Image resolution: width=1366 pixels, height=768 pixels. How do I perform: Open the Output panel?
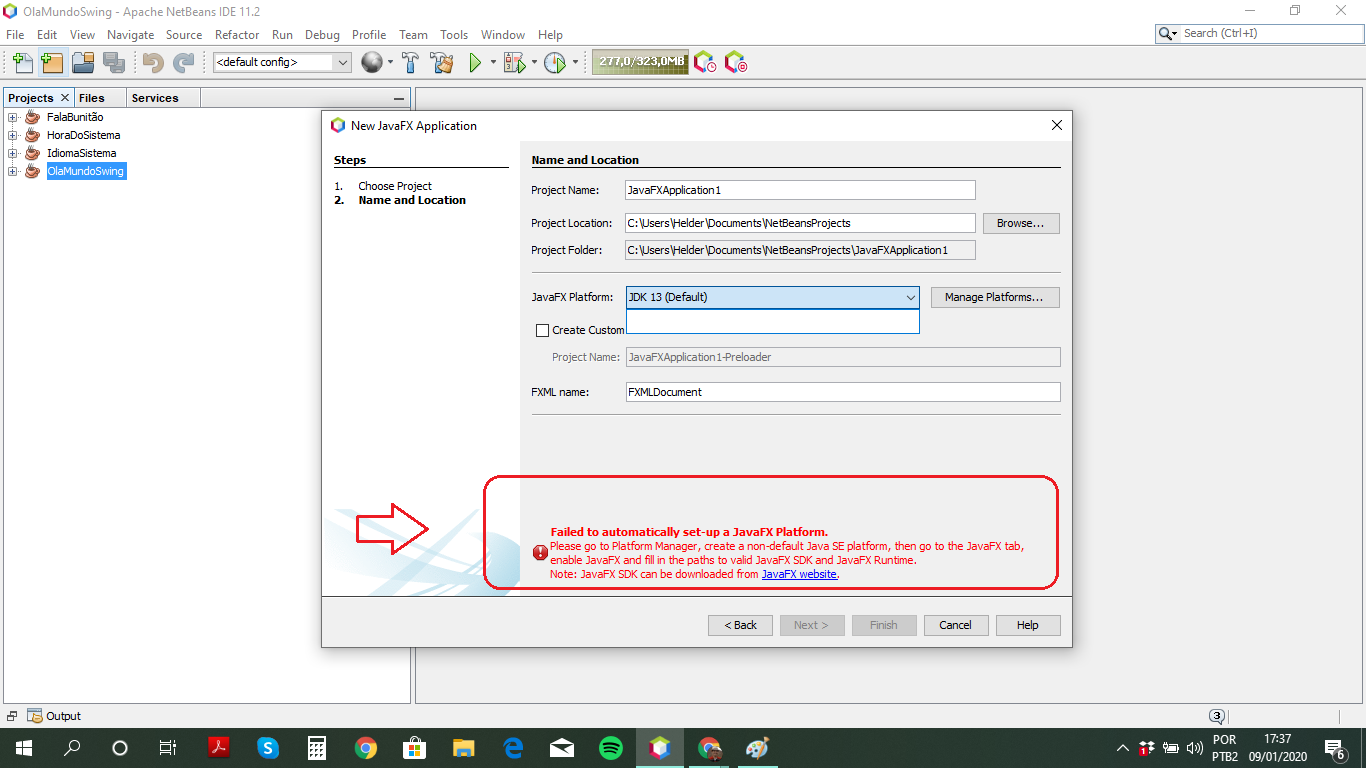pyautogui.click(x=55, y=716)
